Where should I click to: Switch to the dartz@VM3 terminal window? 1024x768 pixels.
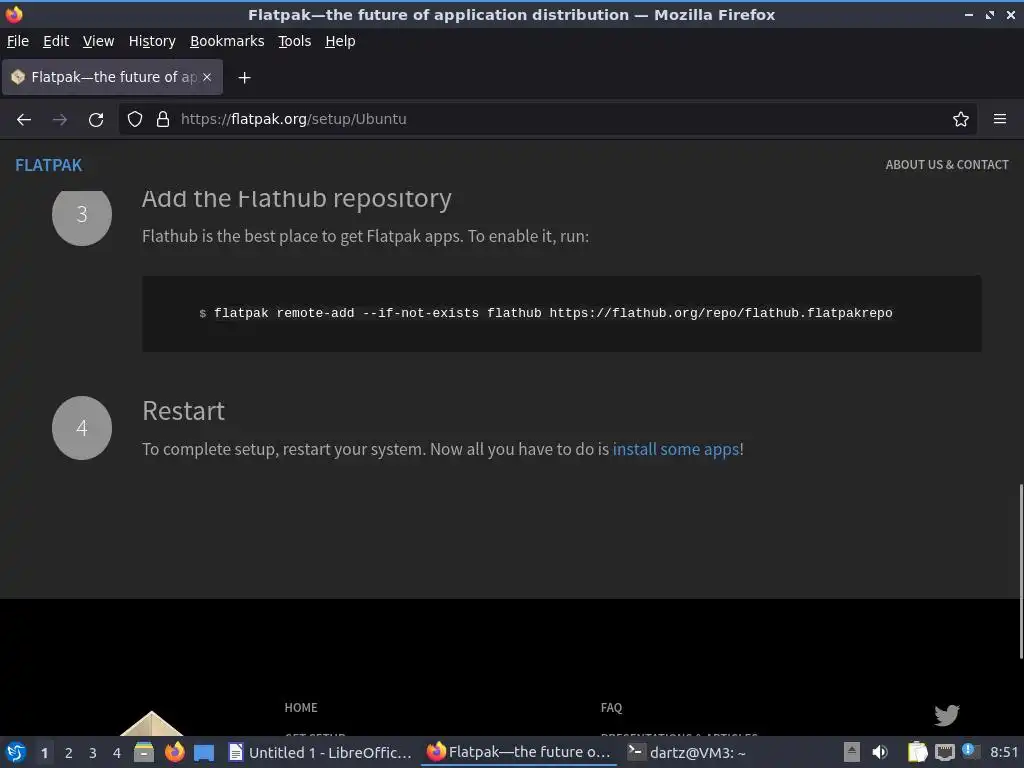pos(687,752)
